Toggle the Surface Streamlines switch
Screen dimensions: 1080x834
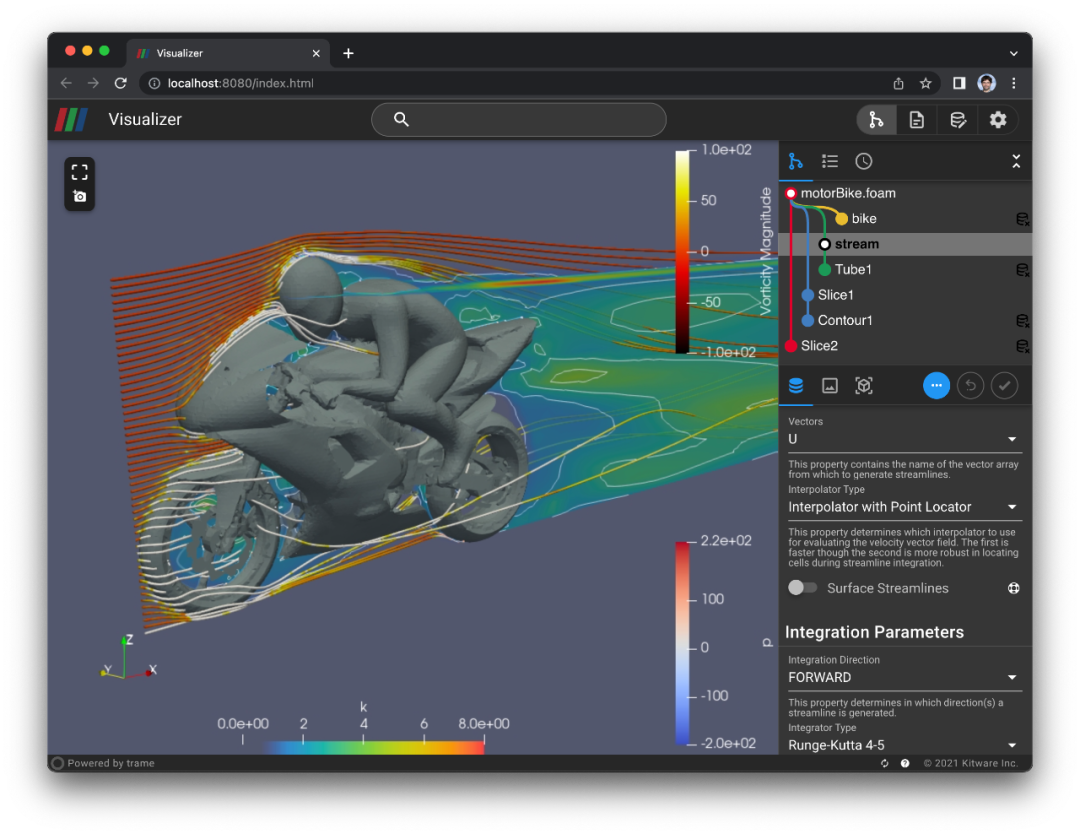pyautogui.click(x=802, y=588)
